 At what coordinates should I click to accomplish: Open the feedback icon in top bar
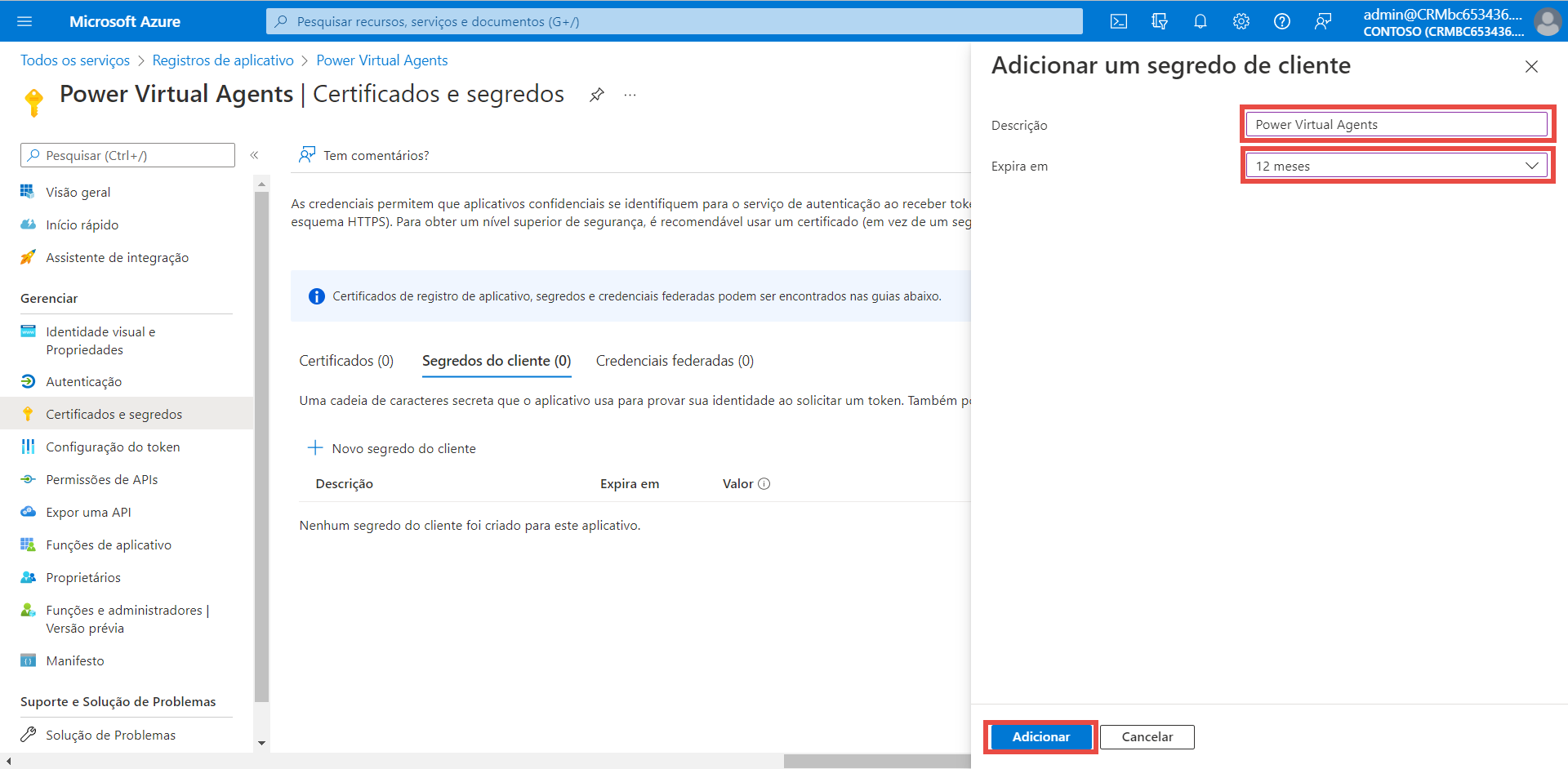coord(1323,21)
